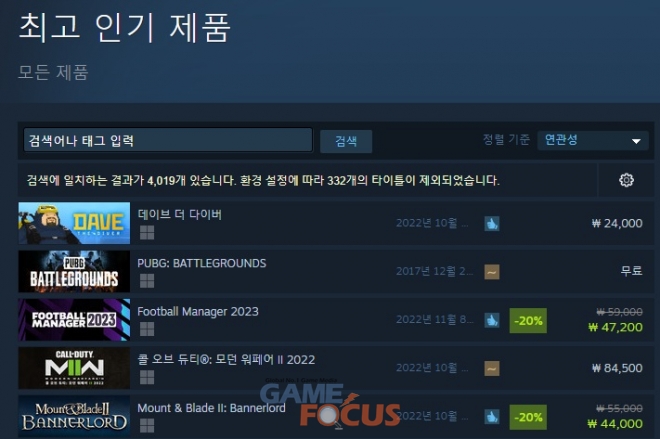The width and height of the screenshot is (660, 439).
Task: Open the Dave the Diver game thumbnail
Action: click(x=74, y=223)
